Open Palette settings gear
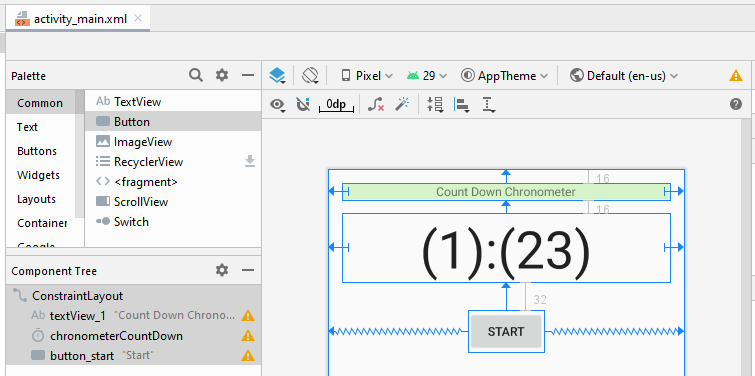Viewport: 755px width, 376px height. [x=221, y=75]
